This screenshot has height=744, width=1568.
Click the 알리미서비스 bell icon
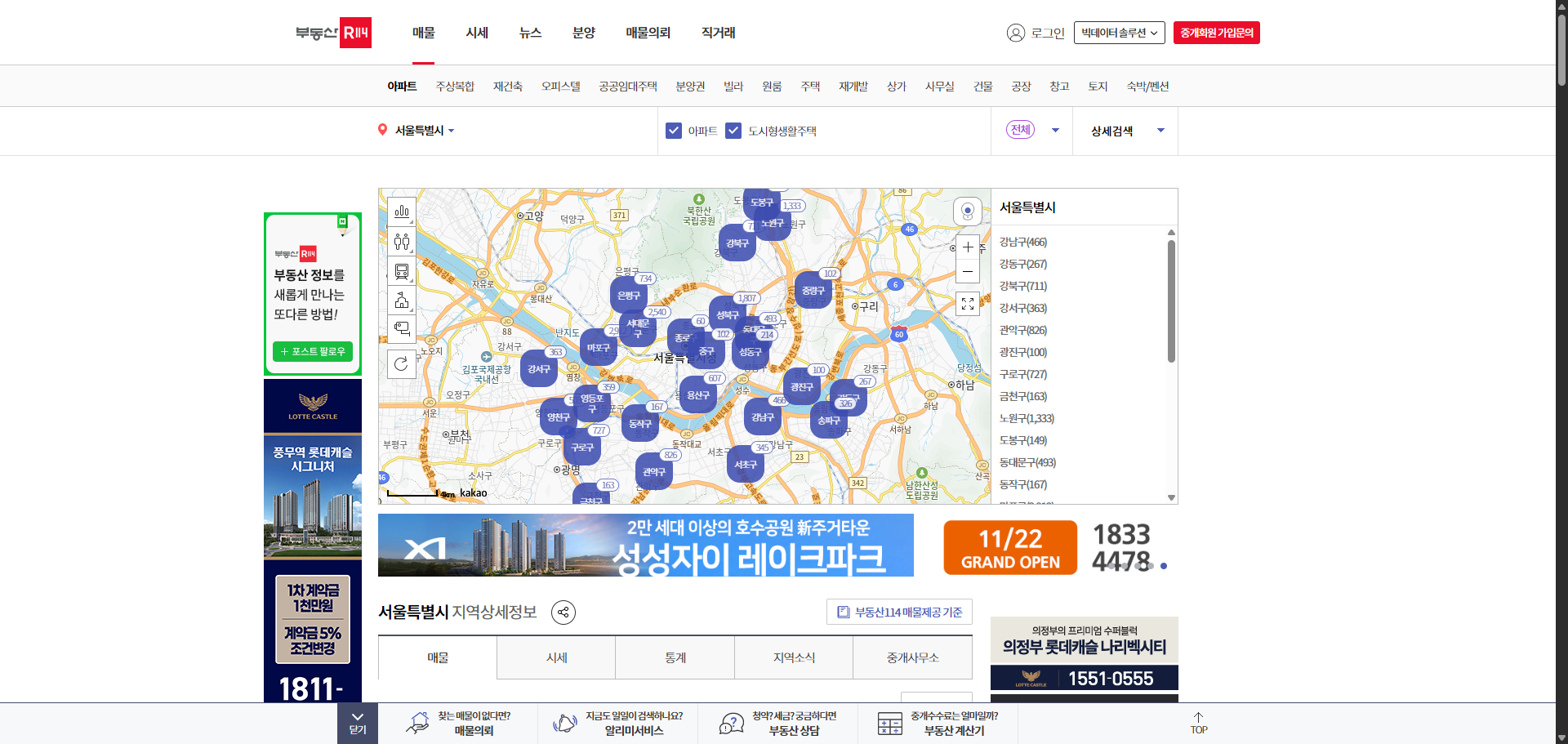pos(564,723)
